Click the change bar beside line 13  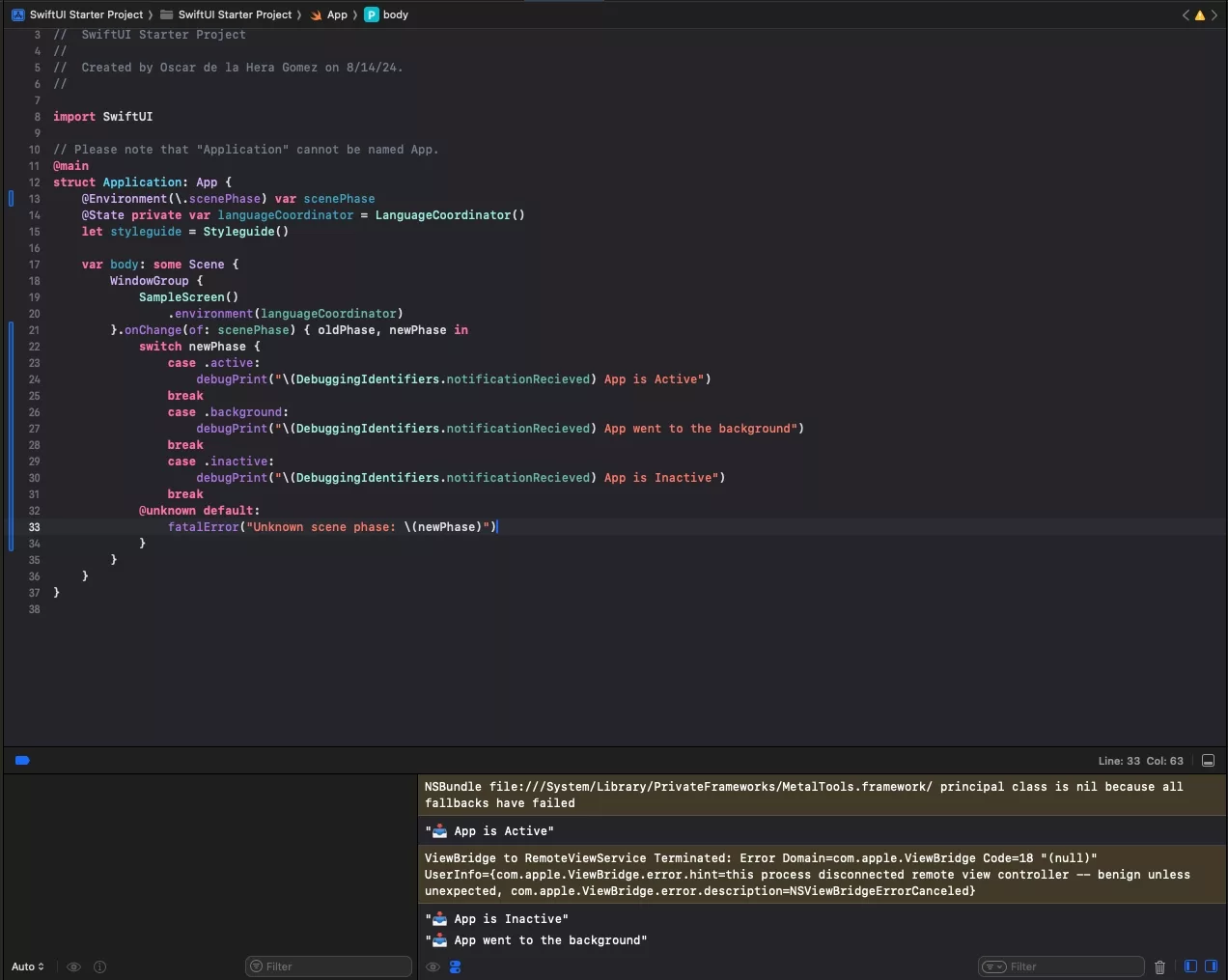(x=11, y=199)
